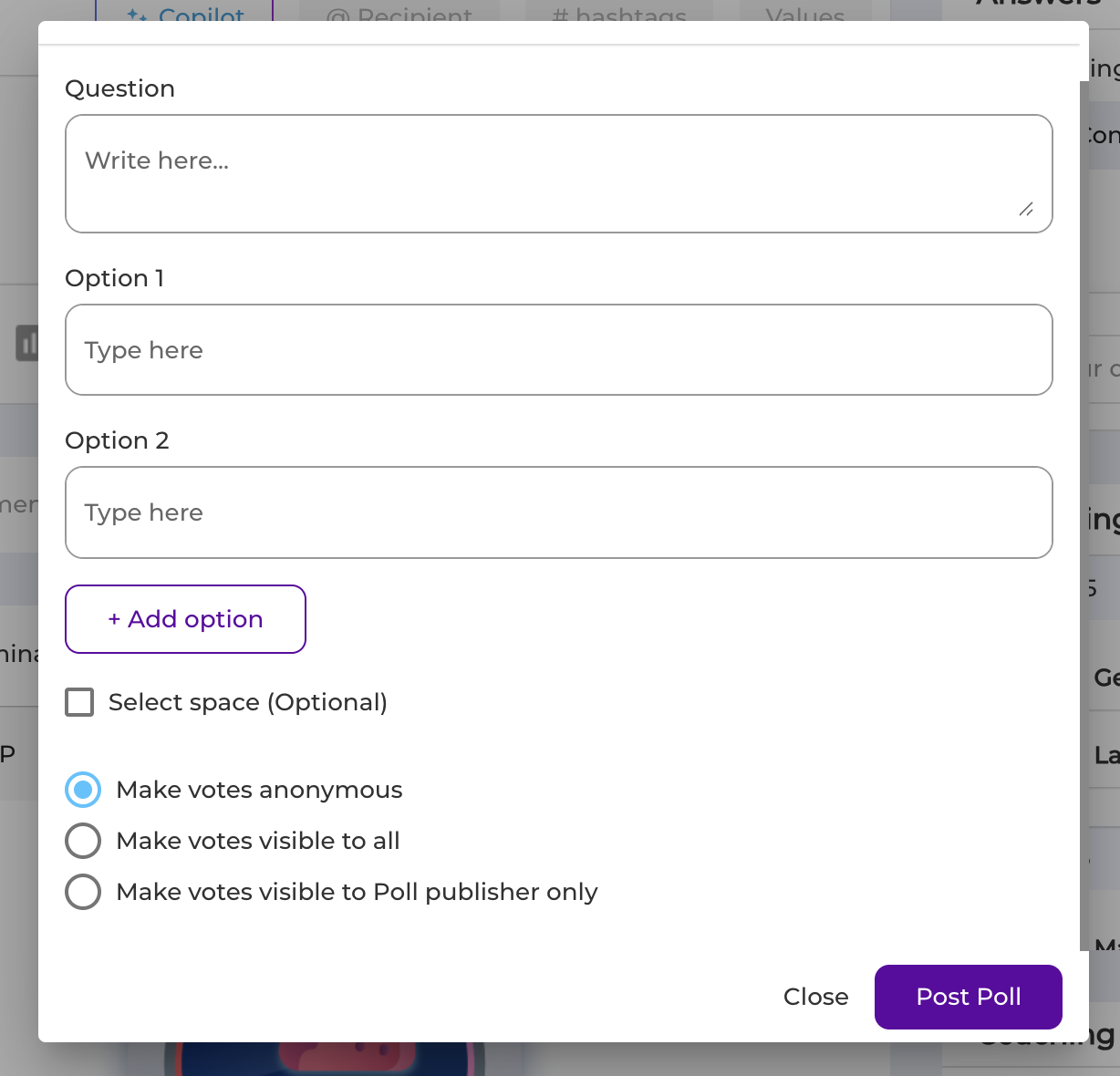Click the @ Recipient chip

coord(399,11)
